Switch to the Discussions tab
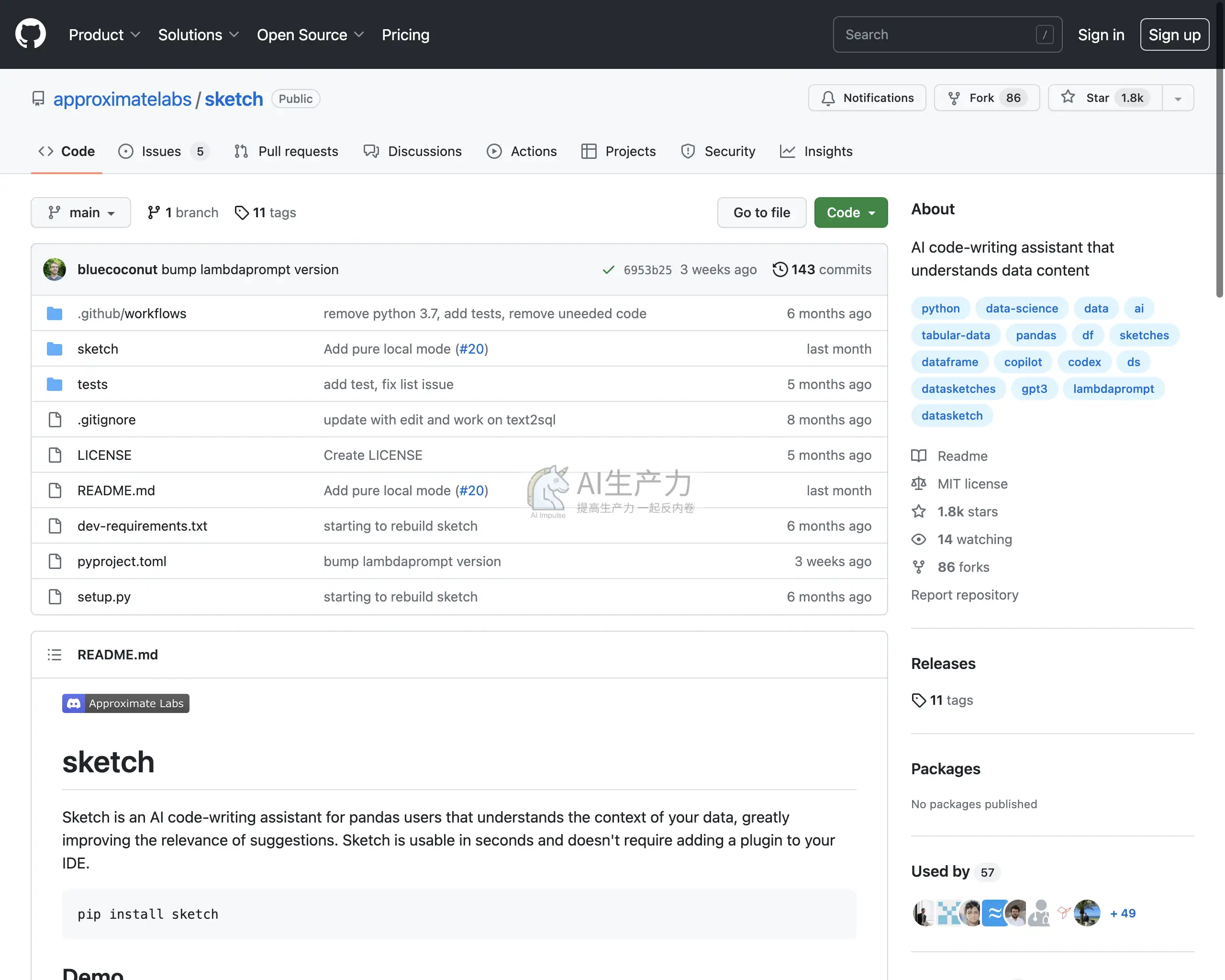 click(x=412, y=151)
